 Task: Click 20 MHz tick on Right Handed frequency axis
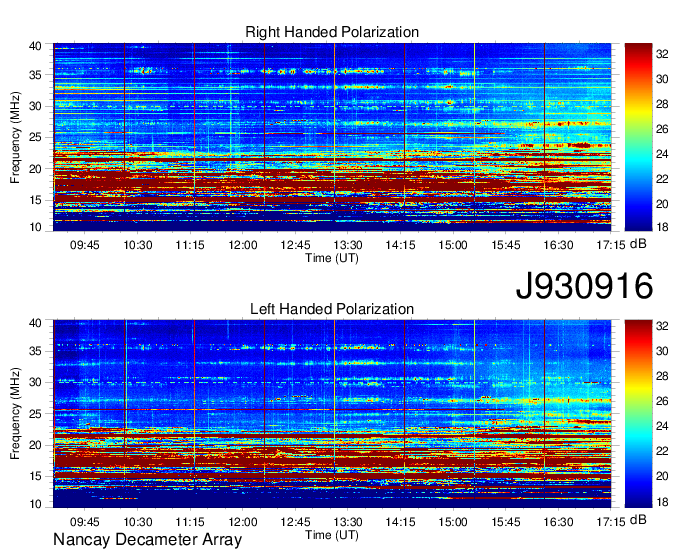coord(35,169)
